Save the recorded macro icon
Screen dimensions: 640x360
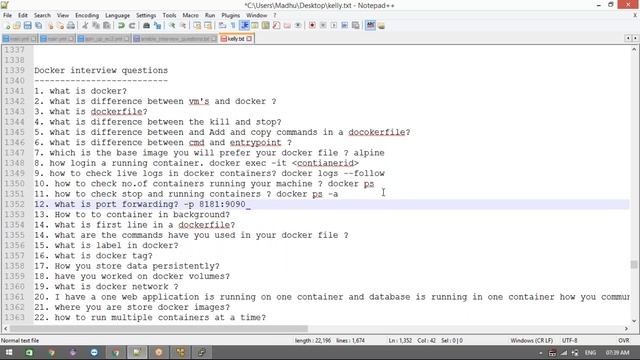pos(356,26)
